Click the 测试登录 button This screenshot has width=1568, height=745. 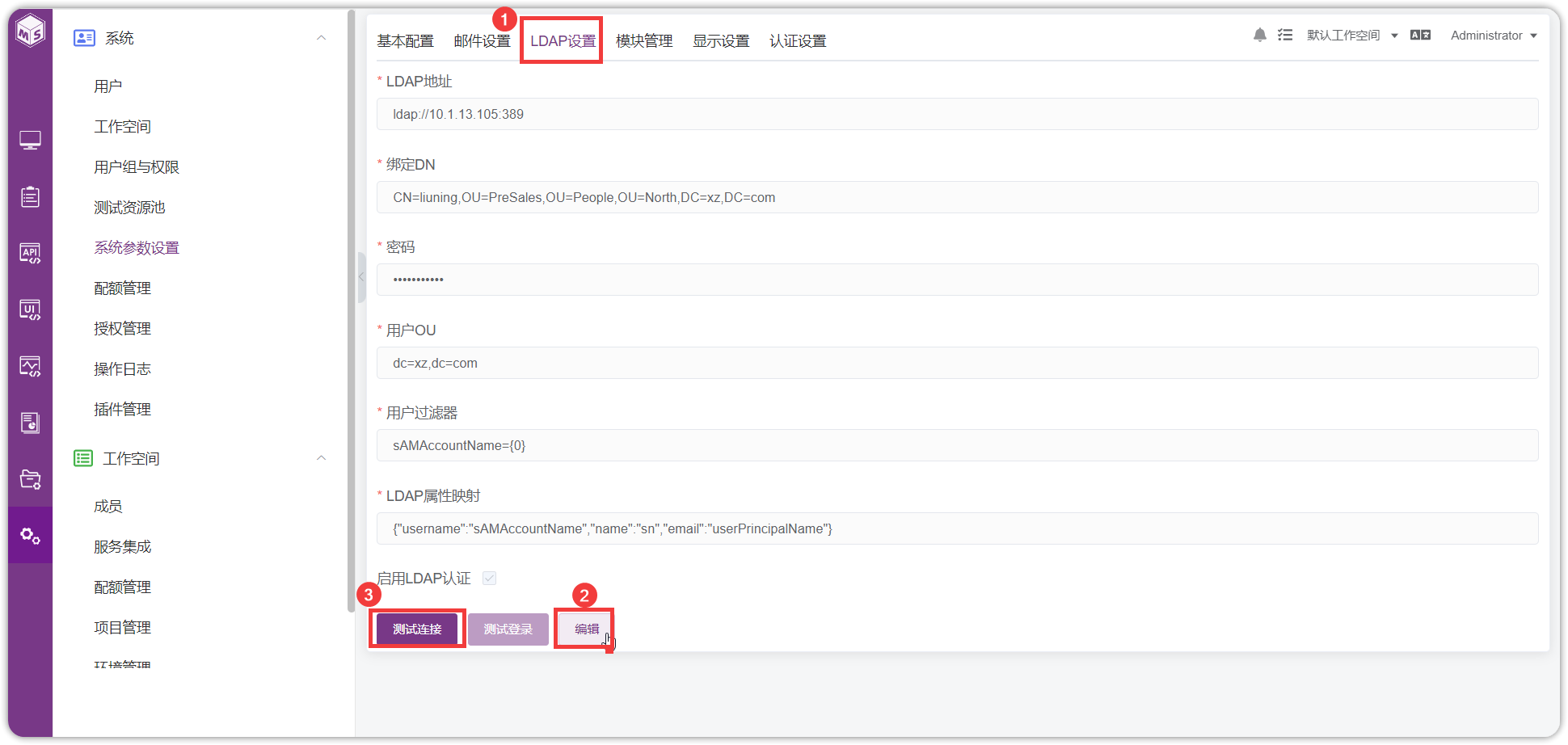coord(508,629)
